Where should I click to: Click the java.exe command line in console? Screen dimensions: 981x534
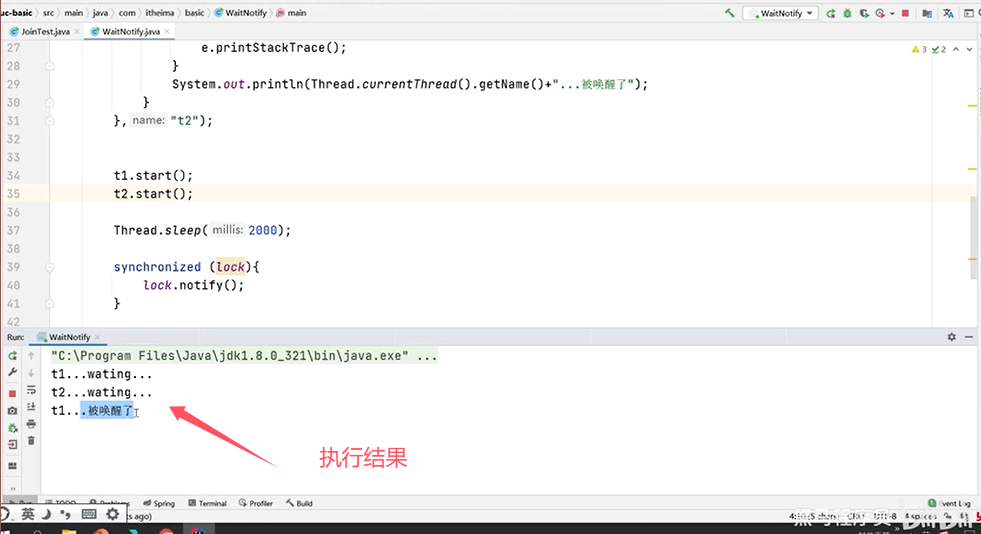244,356
